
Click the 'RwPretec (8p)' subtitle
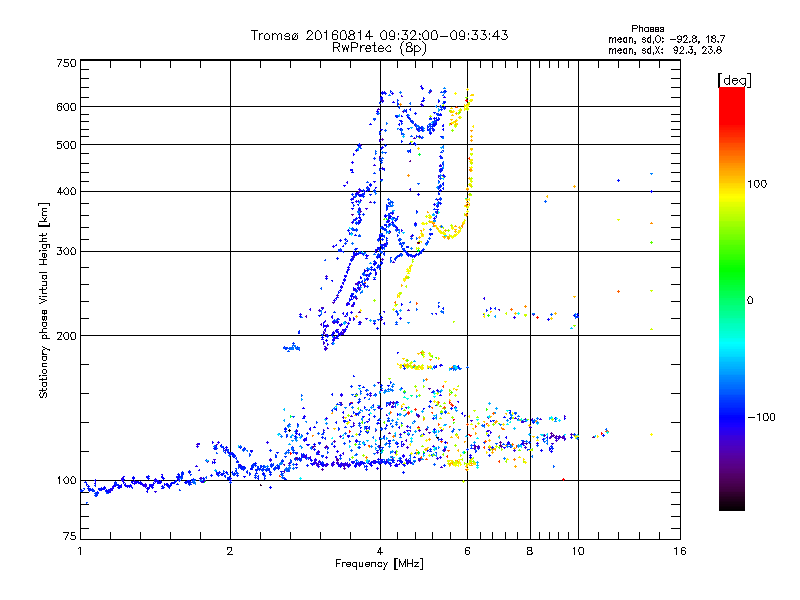point(379,48)
